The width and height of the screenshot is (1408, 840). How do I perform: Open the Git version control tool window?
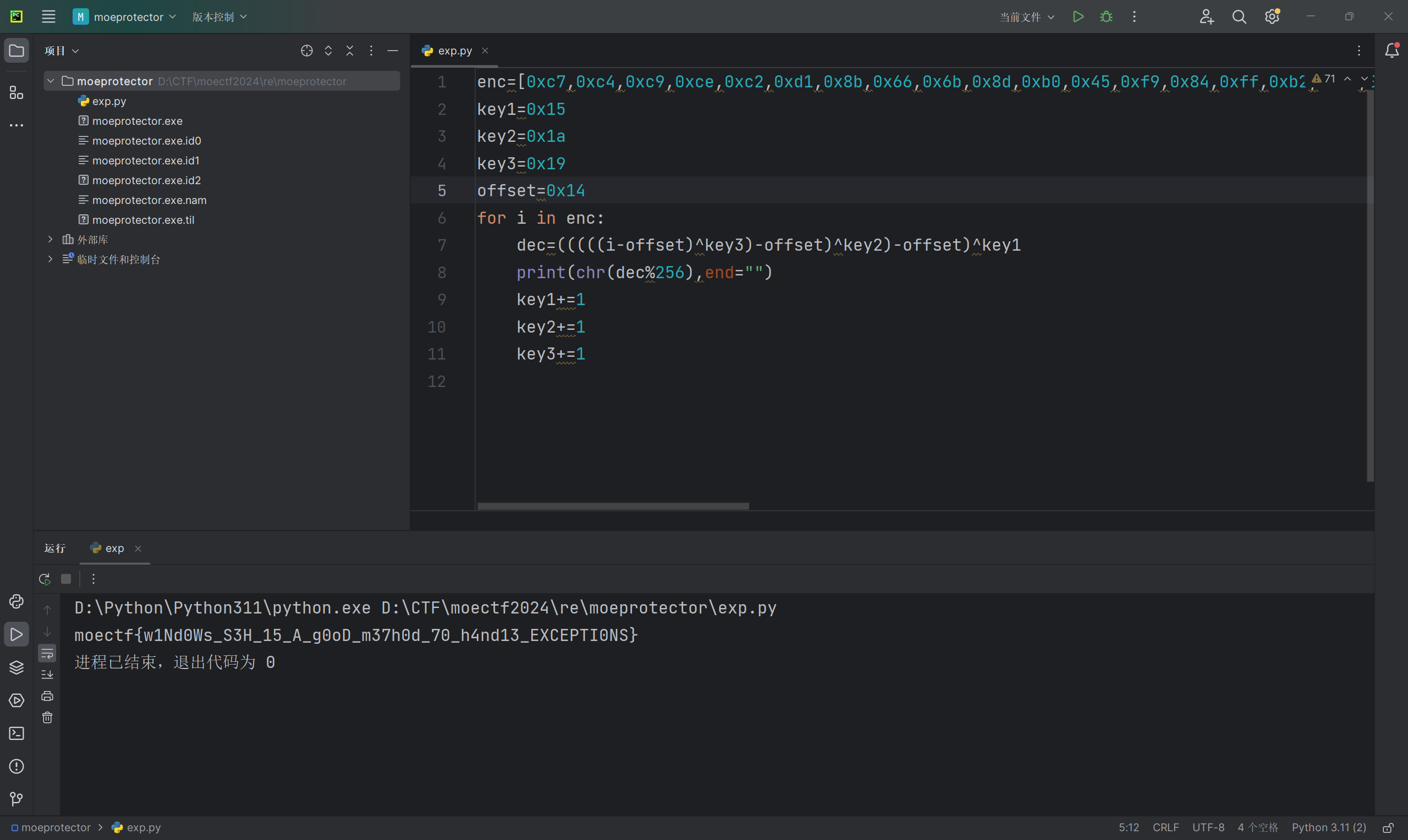(x=16, y=799)
